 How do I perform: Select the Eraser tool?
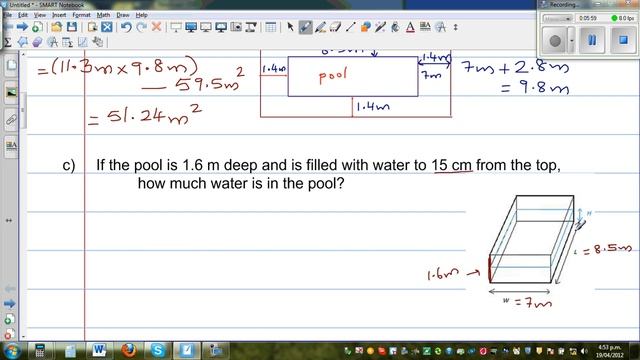335,27
